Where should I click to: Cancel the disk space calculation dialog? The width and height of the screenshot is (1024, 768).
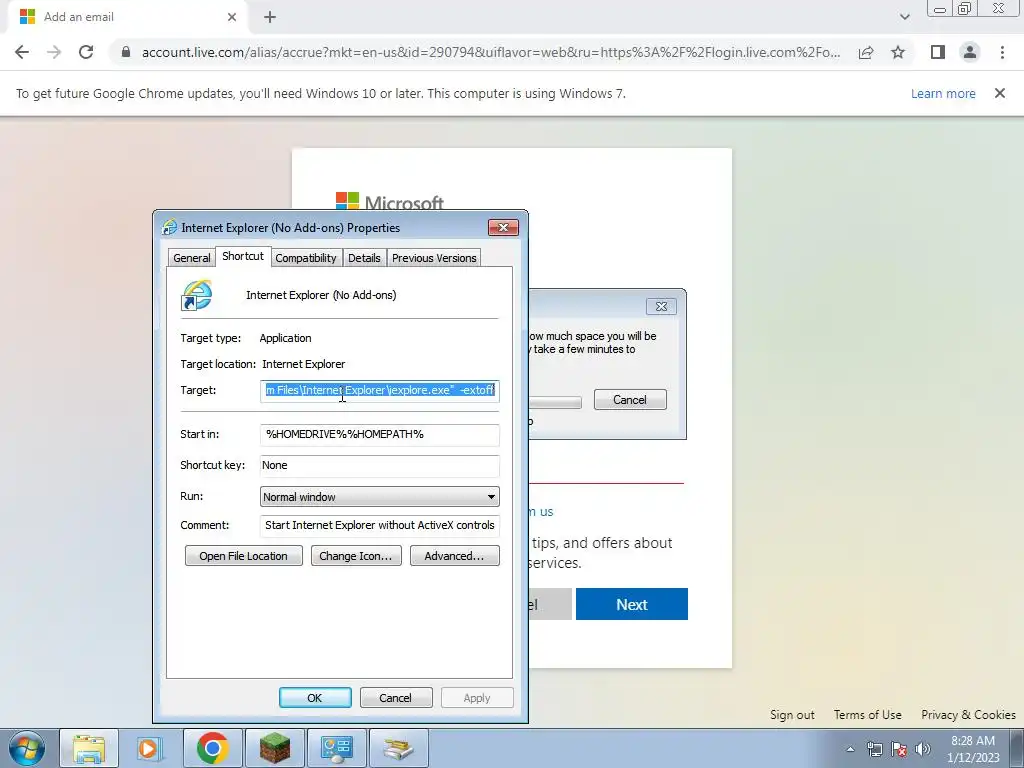point(630,400)
